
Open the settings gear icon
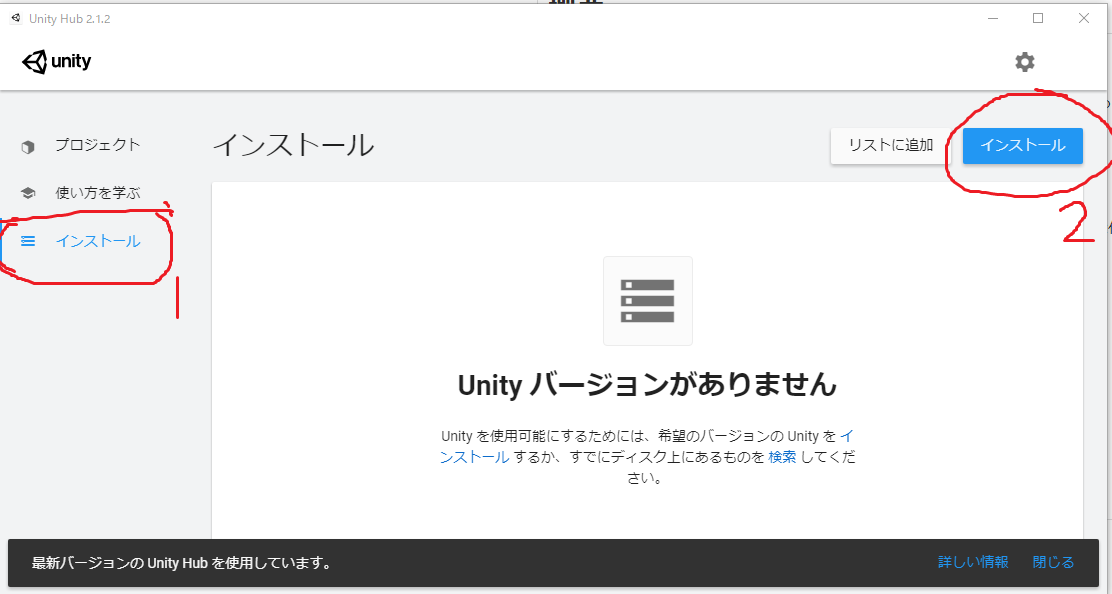coord(1025,61)
